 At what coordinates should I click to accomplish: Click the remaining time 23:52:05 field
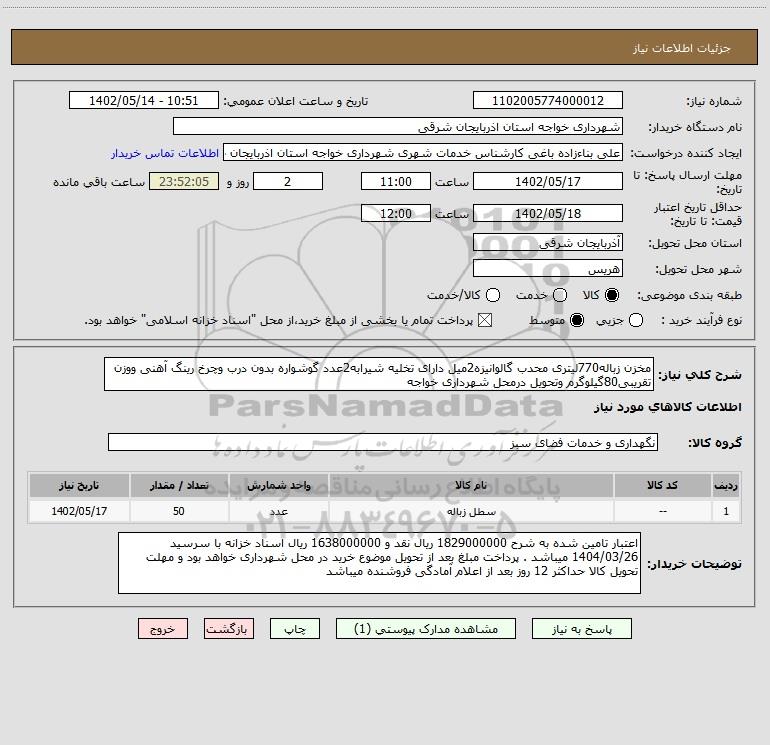coord(184,181)
